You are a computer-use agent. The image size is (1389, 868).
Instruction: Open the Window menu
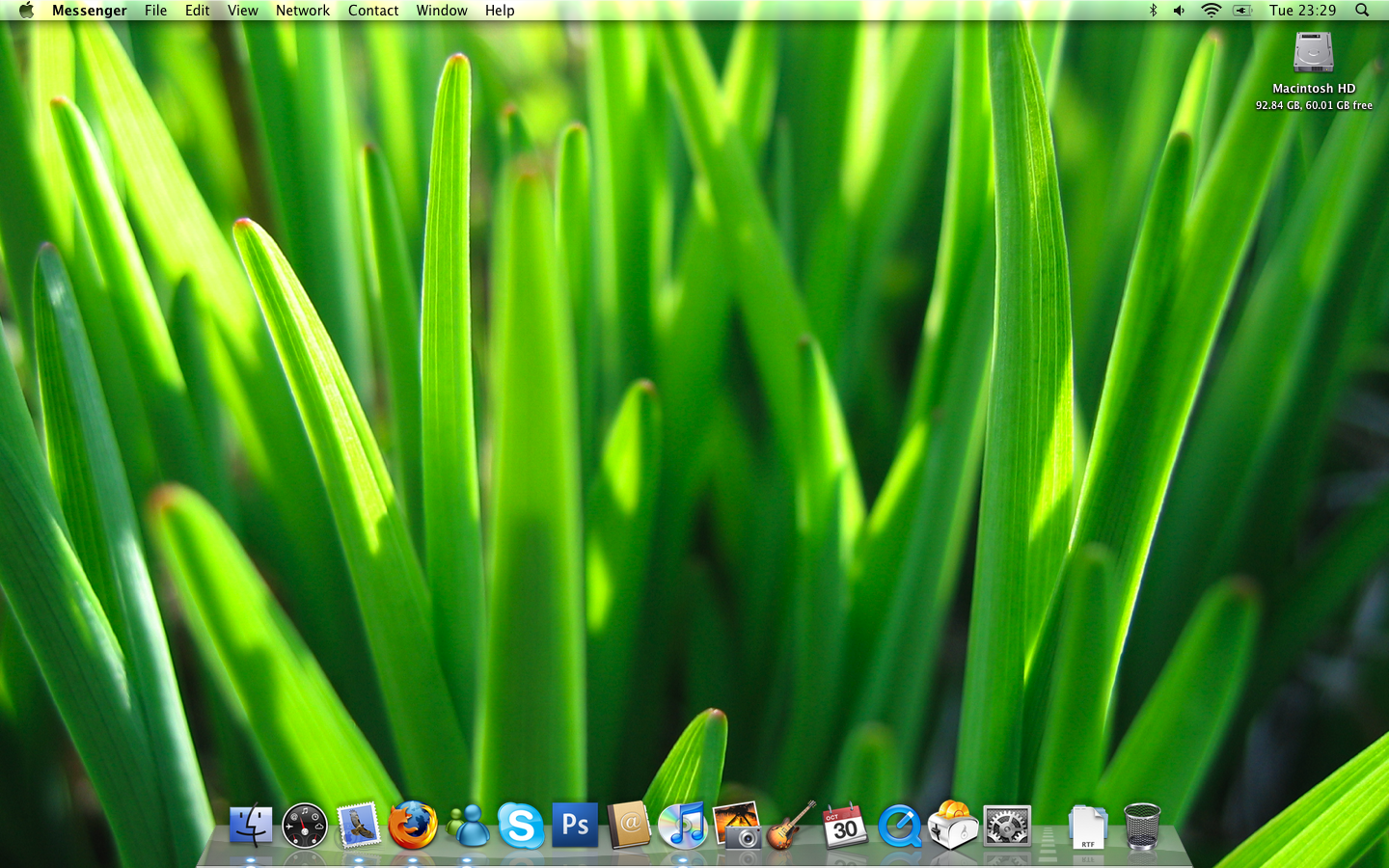[x=442, y=11]
